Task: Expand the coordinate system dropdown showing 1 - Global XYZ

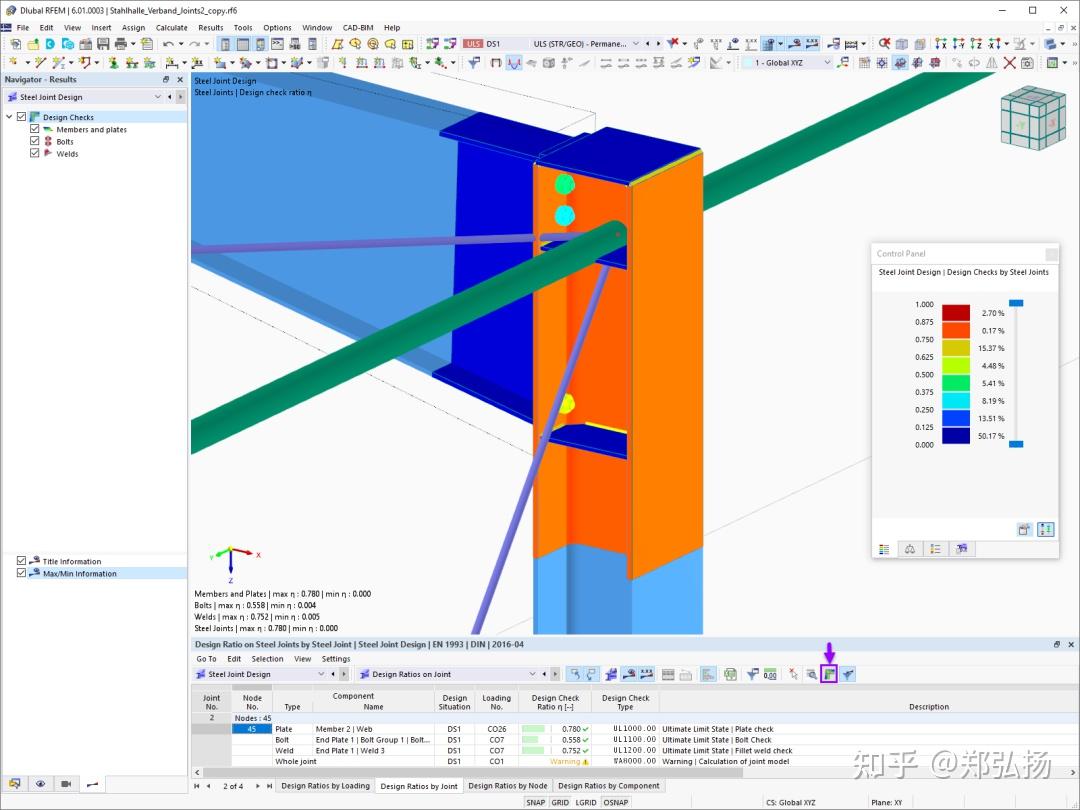Action: tap(827, 62)
